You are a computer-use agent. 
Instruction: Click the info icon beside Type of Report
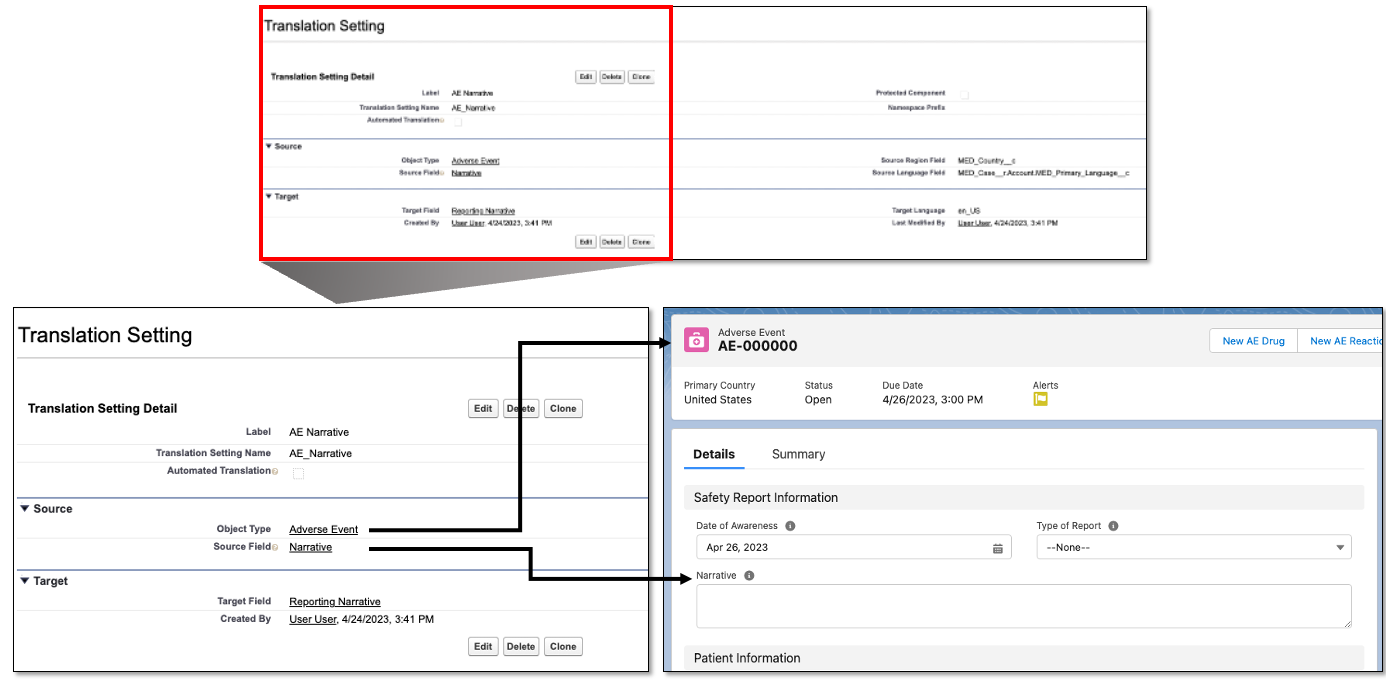(1113, 526)
